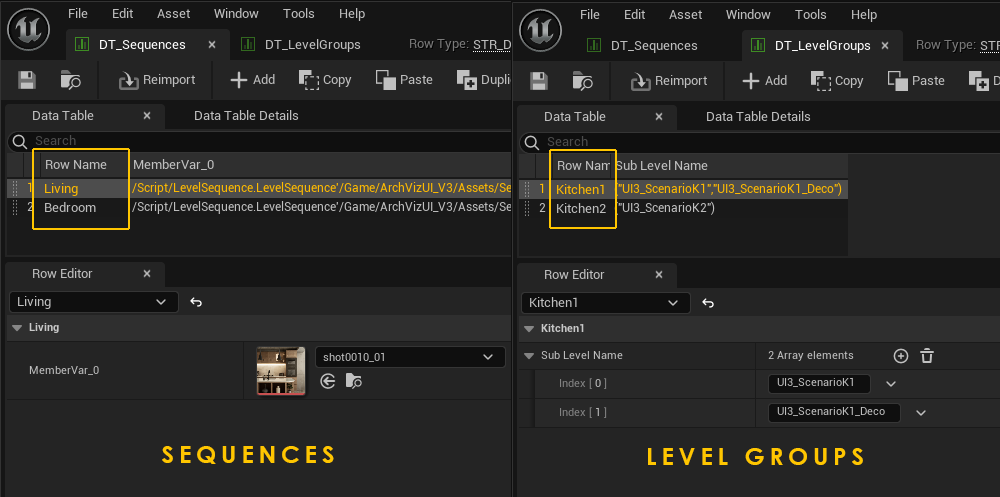Edit the UI3_ScenarioK1 index 0 text field
Viewport: 1000px width, 497px height.
(820, 383)
